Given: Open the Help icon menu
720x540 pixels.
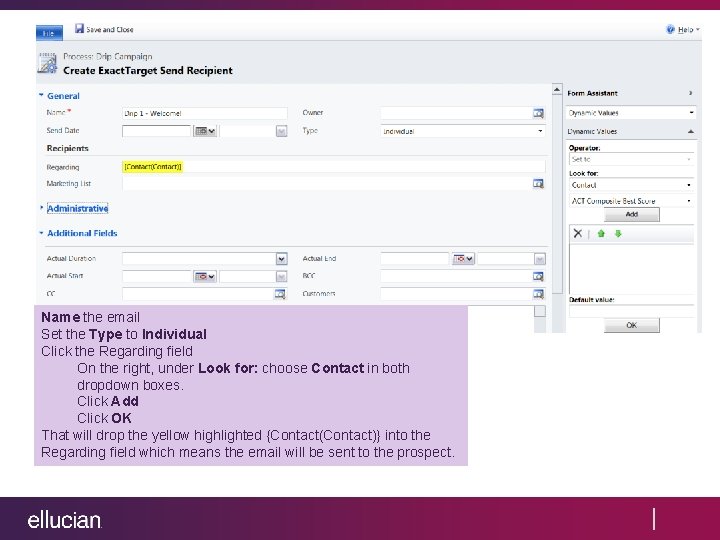Looking at the screenshot, I should click(670, 29).
